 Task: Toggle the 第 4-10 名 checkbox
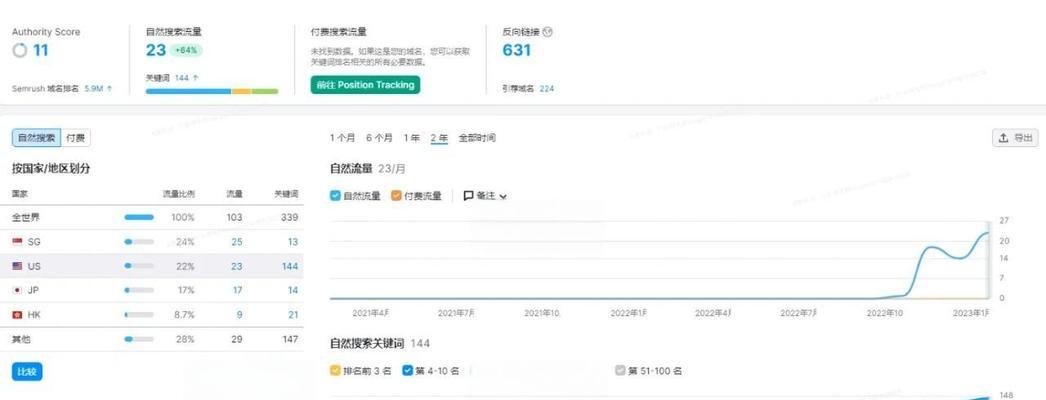tap(408, 371)
